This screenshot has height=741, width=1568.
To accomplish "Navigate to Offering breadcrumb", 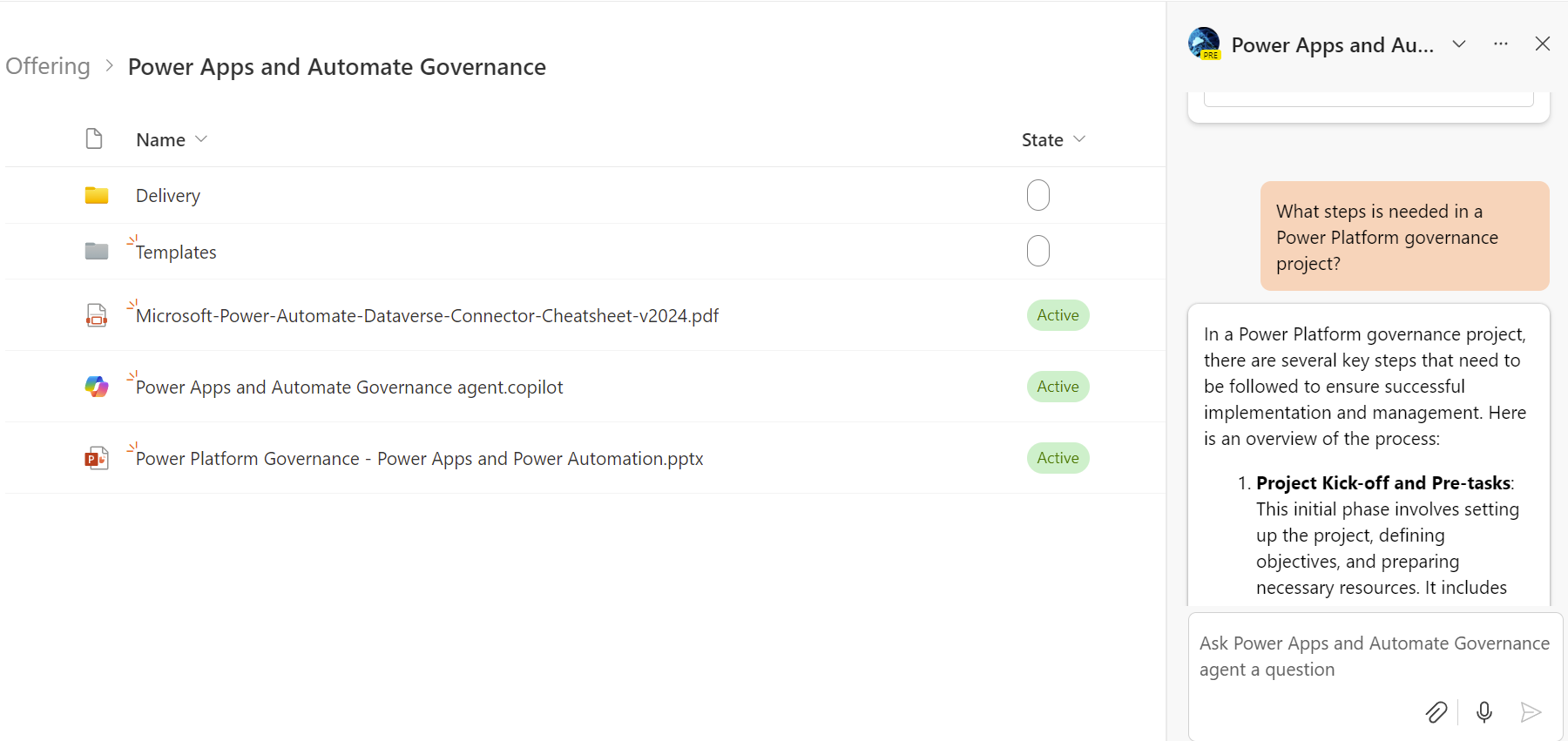I will [x=48, y=67].
